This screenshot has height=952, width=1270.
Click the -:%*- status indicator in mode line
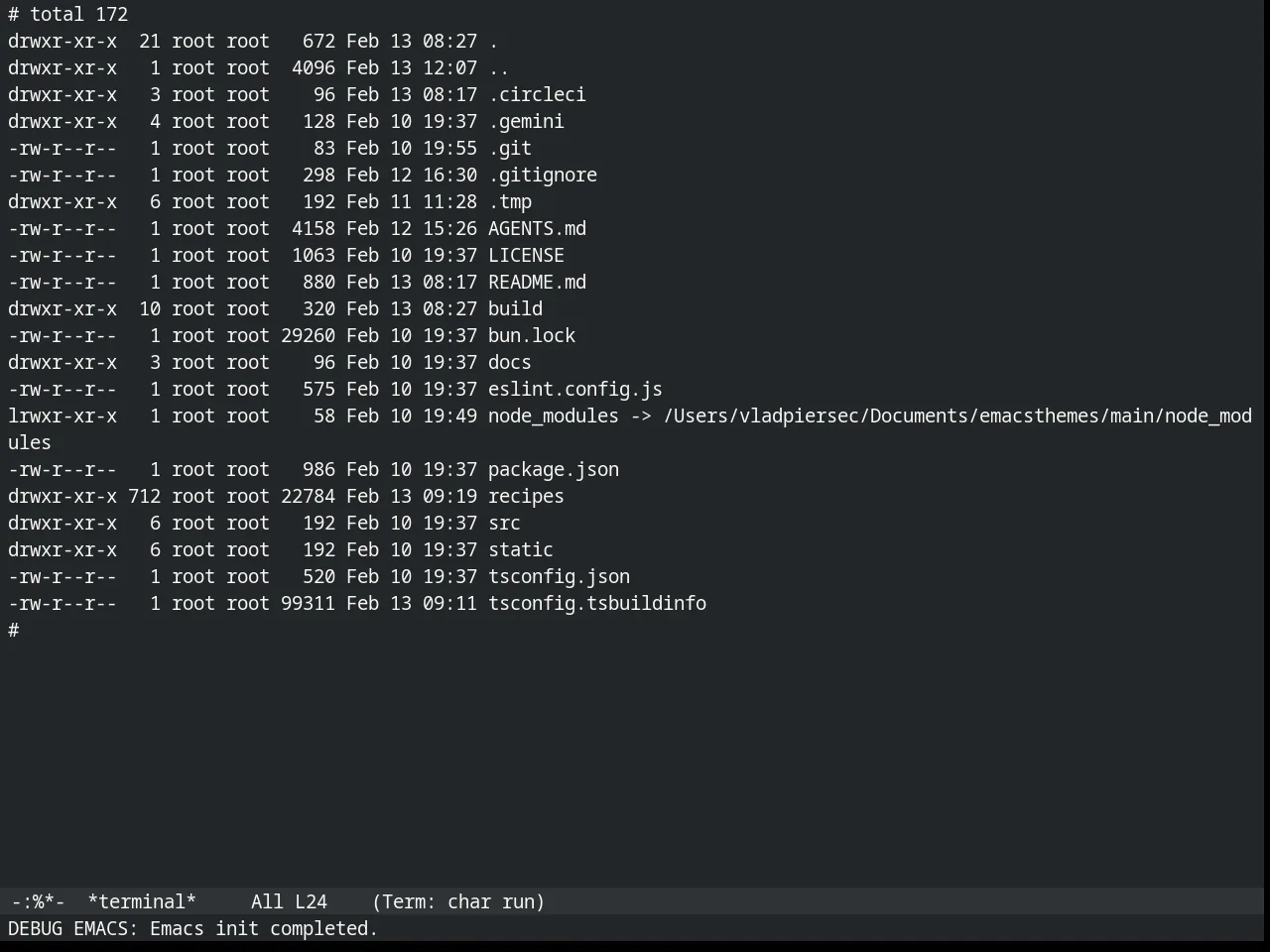click(38, 901)
